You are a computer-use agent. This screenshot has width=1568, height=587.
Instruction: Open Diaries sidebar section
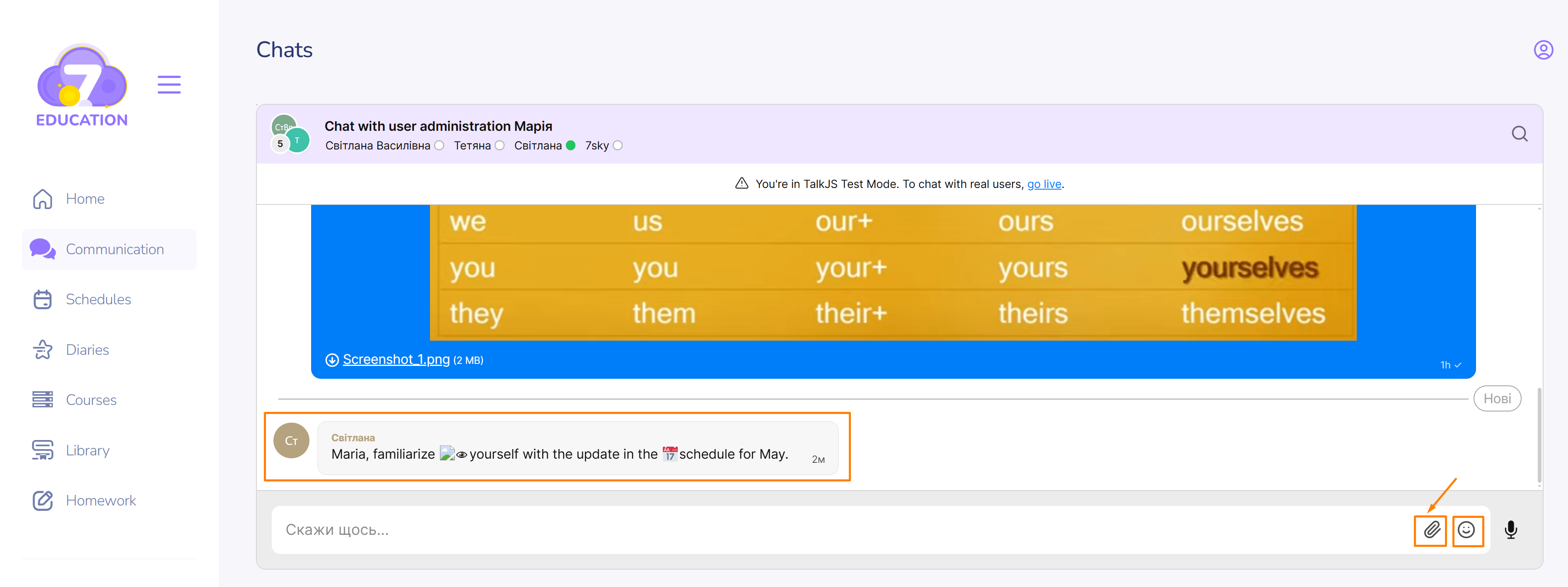87,350
